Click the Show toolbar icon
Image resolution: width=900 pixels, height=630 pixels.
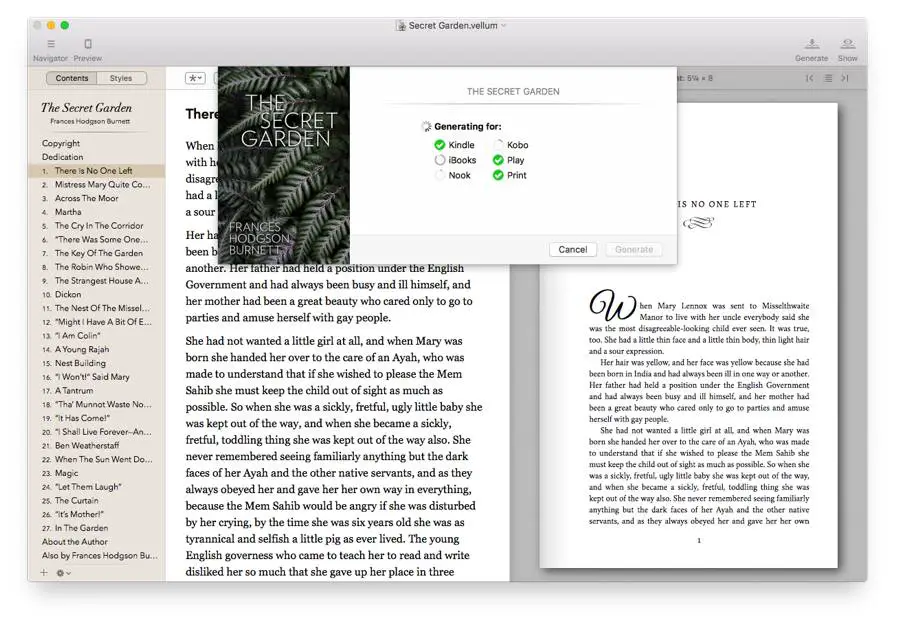pyautogui.click(x=847, y=44)
